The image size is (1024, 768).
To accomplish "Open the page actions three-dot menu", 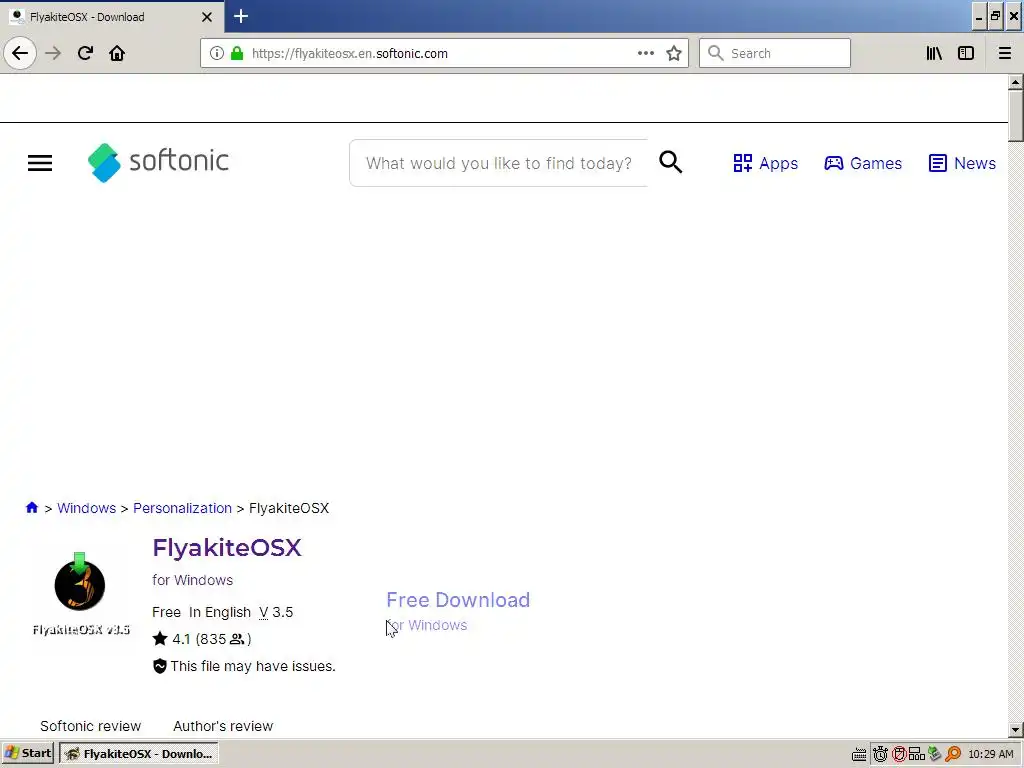I will coord(646,53).
